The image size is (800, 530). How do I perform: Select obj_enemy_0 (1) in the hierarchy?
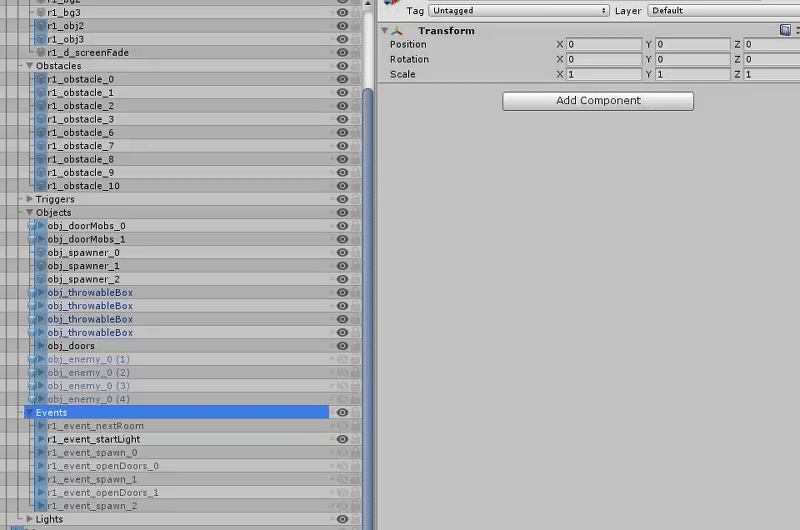(89, 359)
